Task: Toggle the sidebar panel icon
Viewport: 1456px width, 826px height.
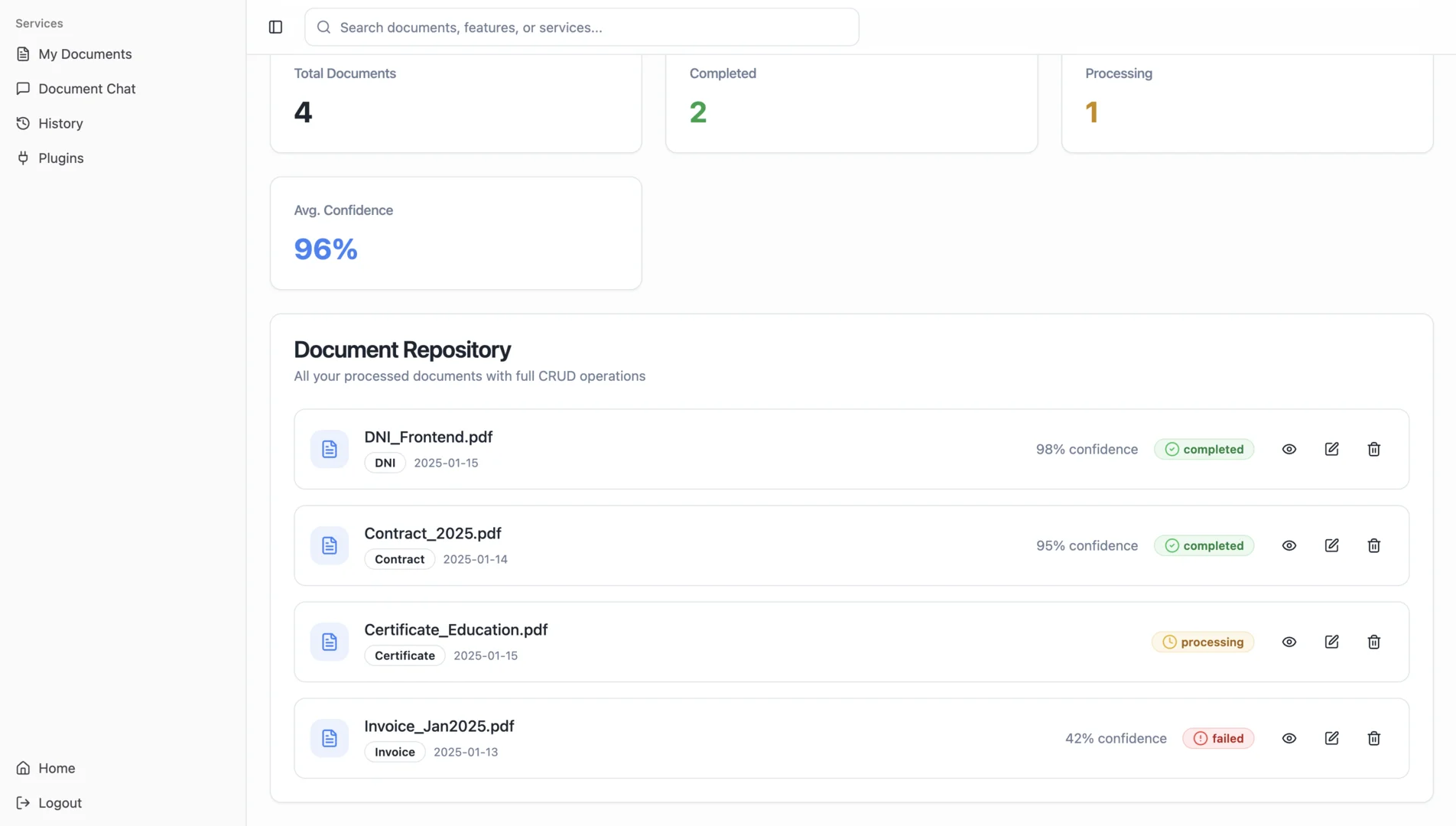Action: pos(275,28)
